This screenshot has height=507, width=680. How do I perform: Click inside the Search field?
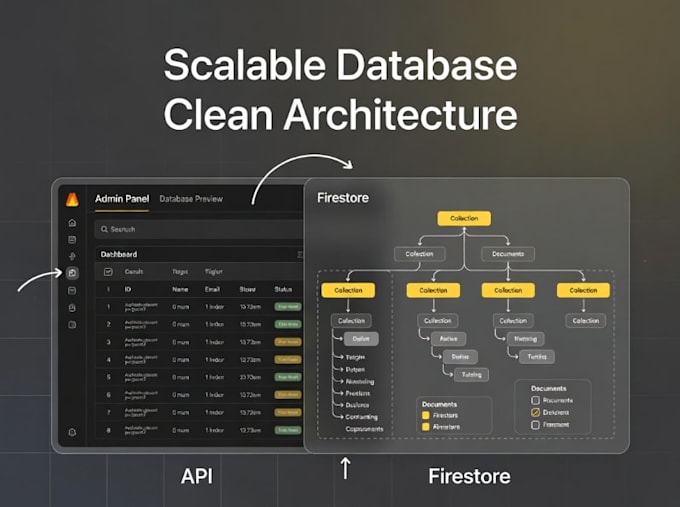click(199, 229)
